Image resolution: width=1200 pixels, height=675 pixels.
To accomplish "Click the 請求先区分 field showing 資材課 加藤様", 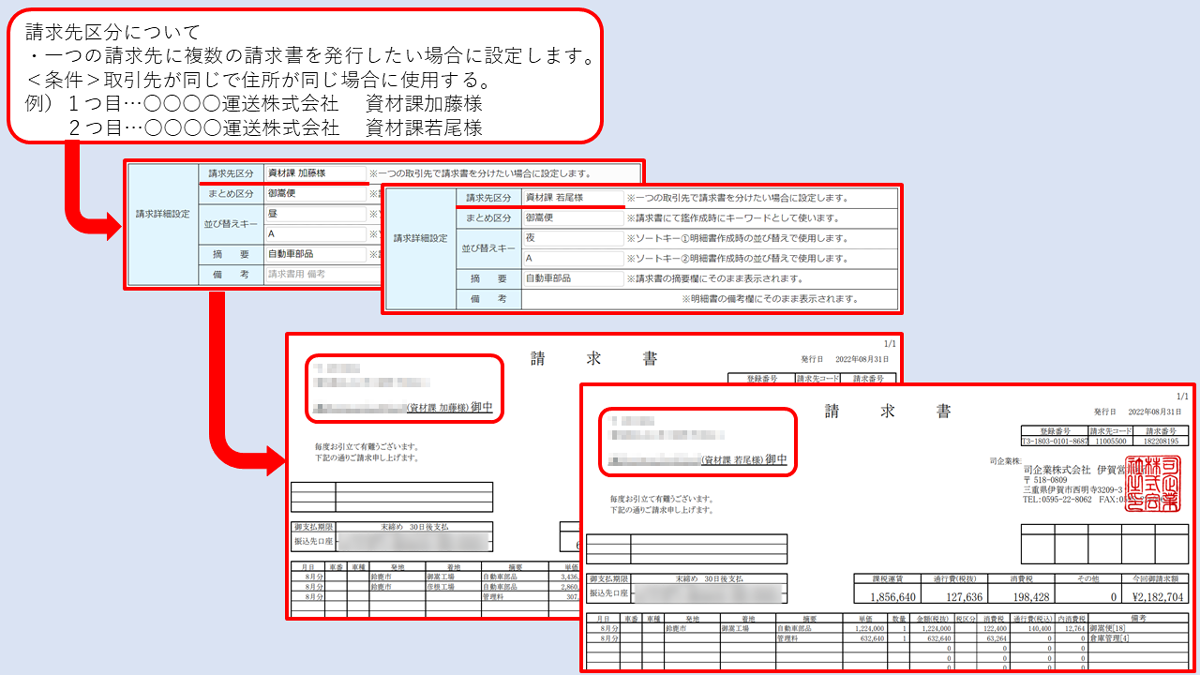I will tap(314, 171).
